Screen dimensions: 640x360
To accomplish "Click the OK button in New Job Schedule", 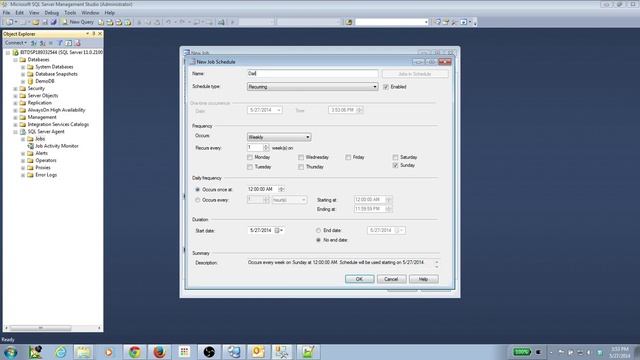I will pos(359,279).
